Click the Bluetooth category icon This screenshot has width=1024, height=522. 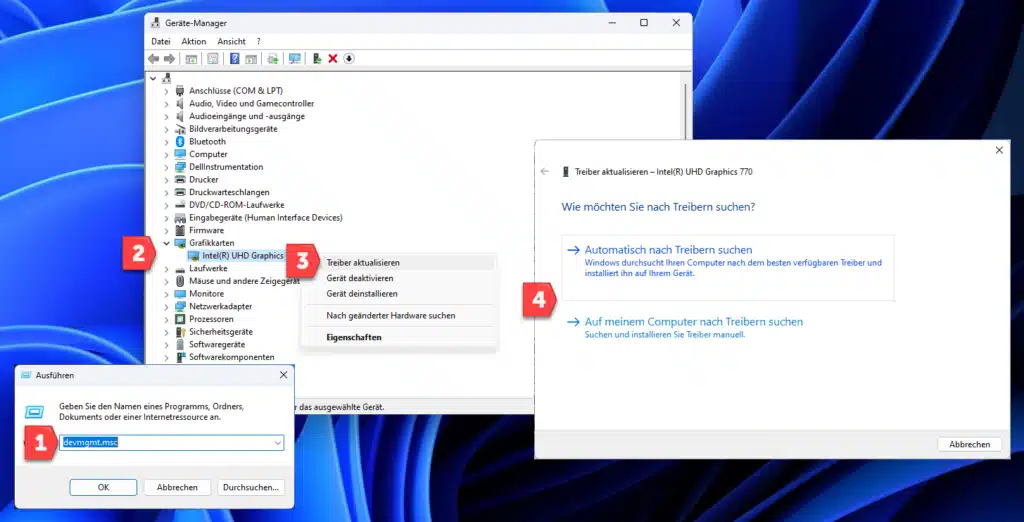coord(180,142)
